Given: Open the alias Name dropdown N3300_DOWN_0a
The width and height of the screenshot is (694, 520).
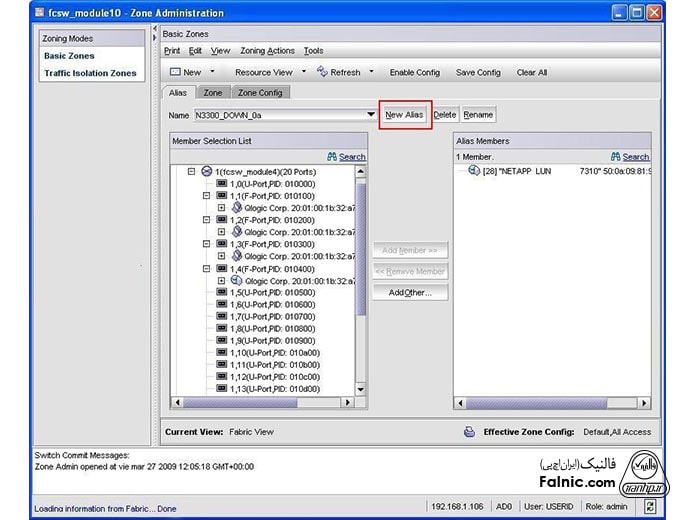Looking at the screenshot, I should [x=371, y=115].
